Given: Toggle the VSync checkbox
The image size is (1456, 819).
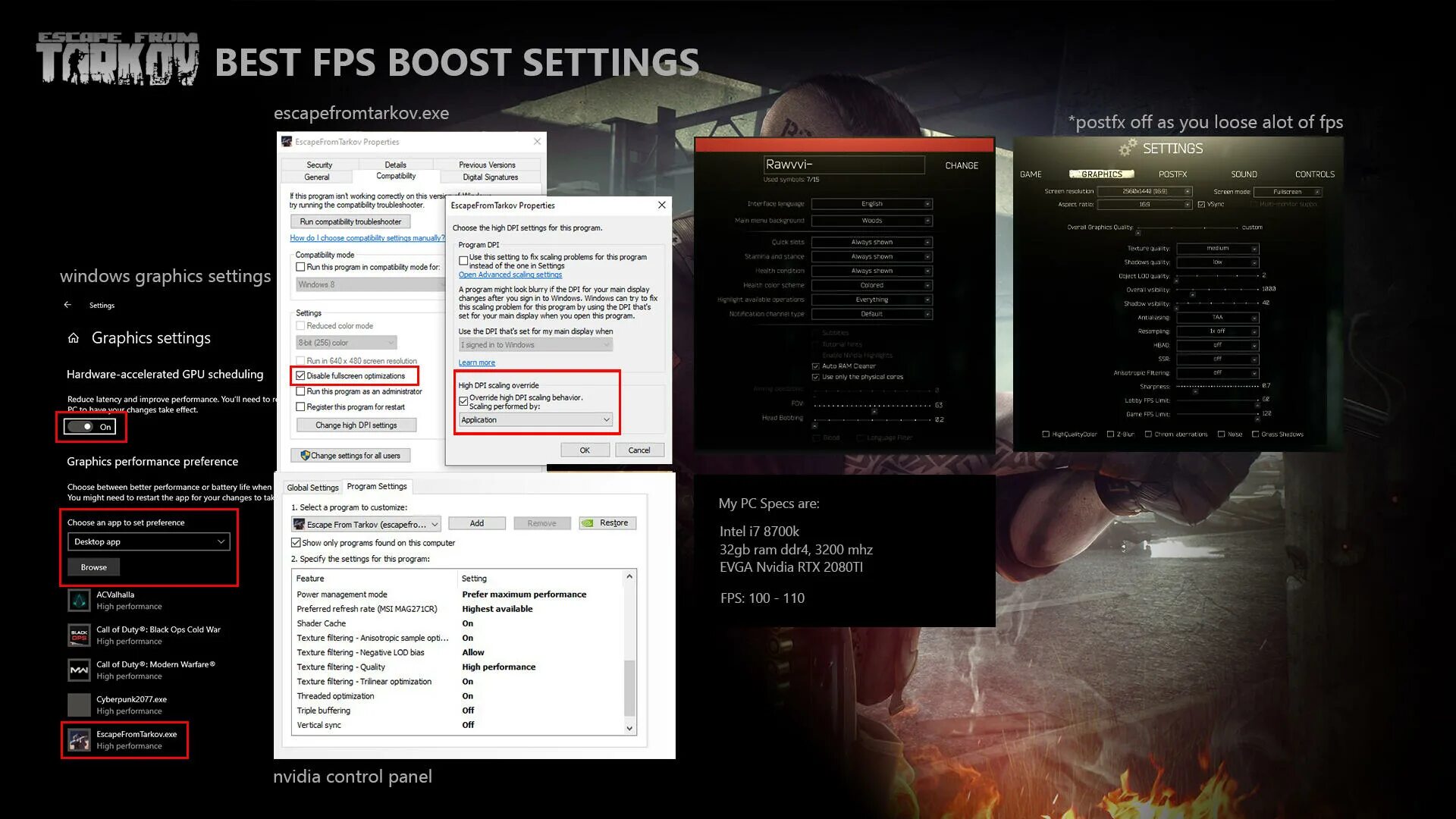Looking at the screenshot, I should coord(1201,204).
